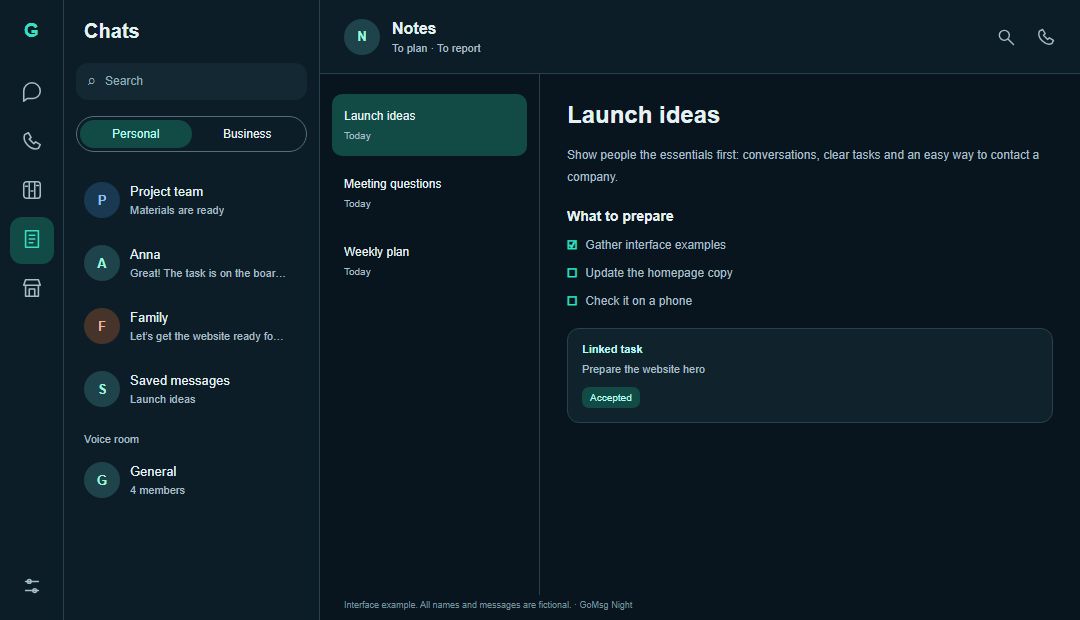Click Project team avatar P

tap(102, 200)
